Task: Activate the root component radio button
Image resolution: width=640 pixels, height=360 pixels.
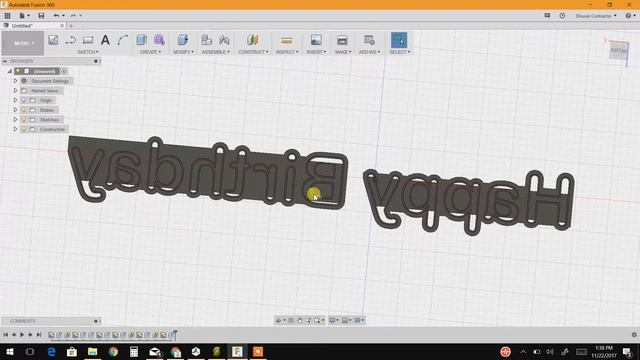Action: 64,71
